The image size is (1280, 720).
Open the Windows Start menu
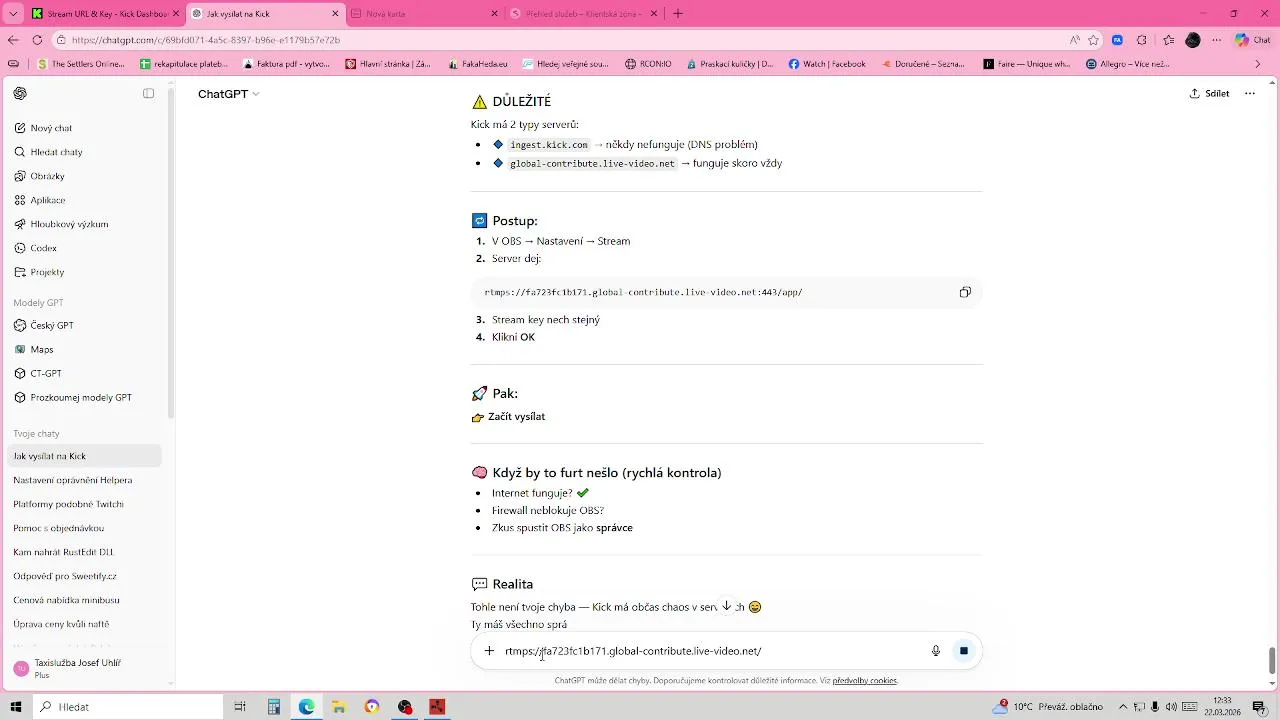coord(15,707)
